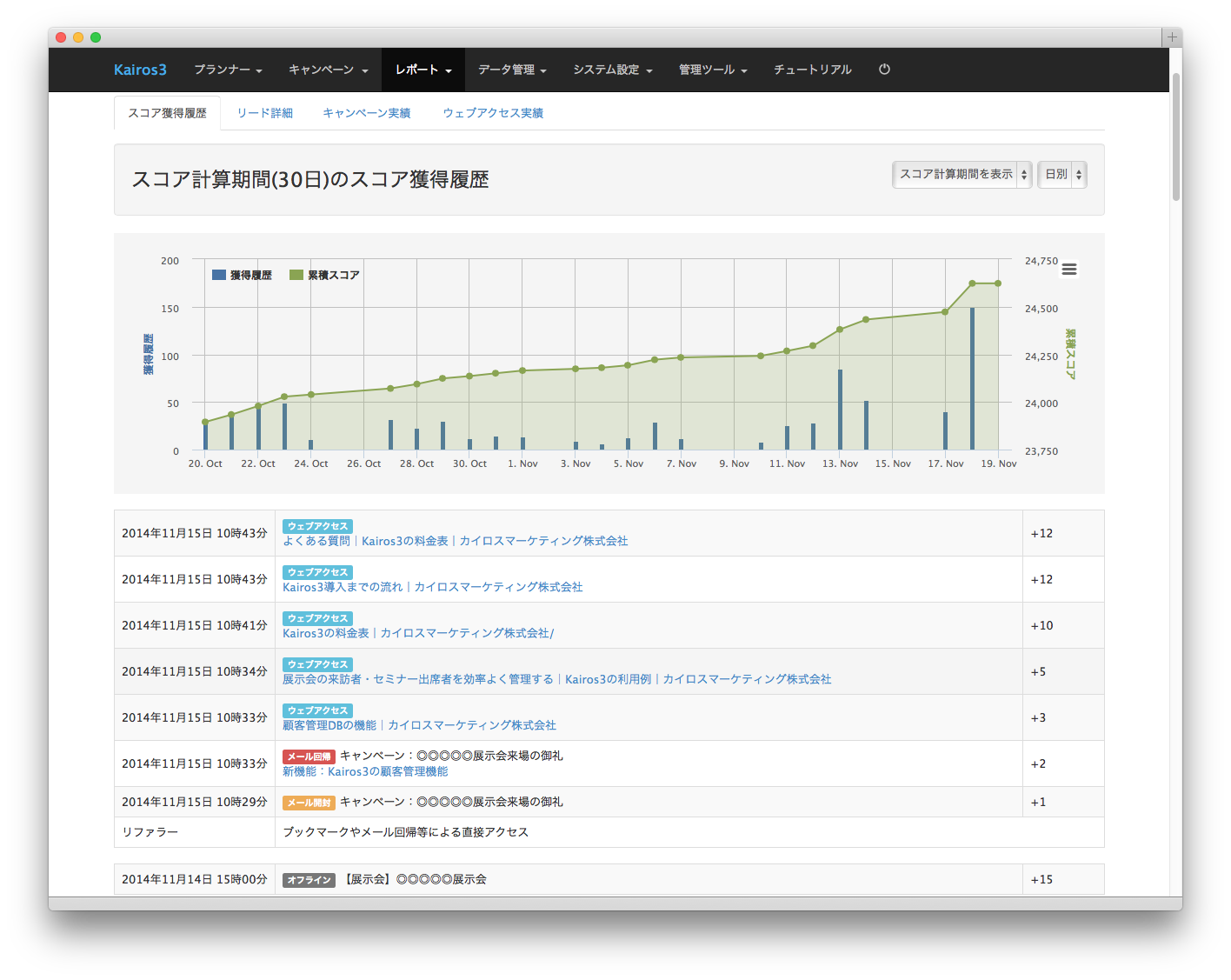
Task: Switch to the リード詳細 tab
Action: pyautogui.click(x=265, y=113)
